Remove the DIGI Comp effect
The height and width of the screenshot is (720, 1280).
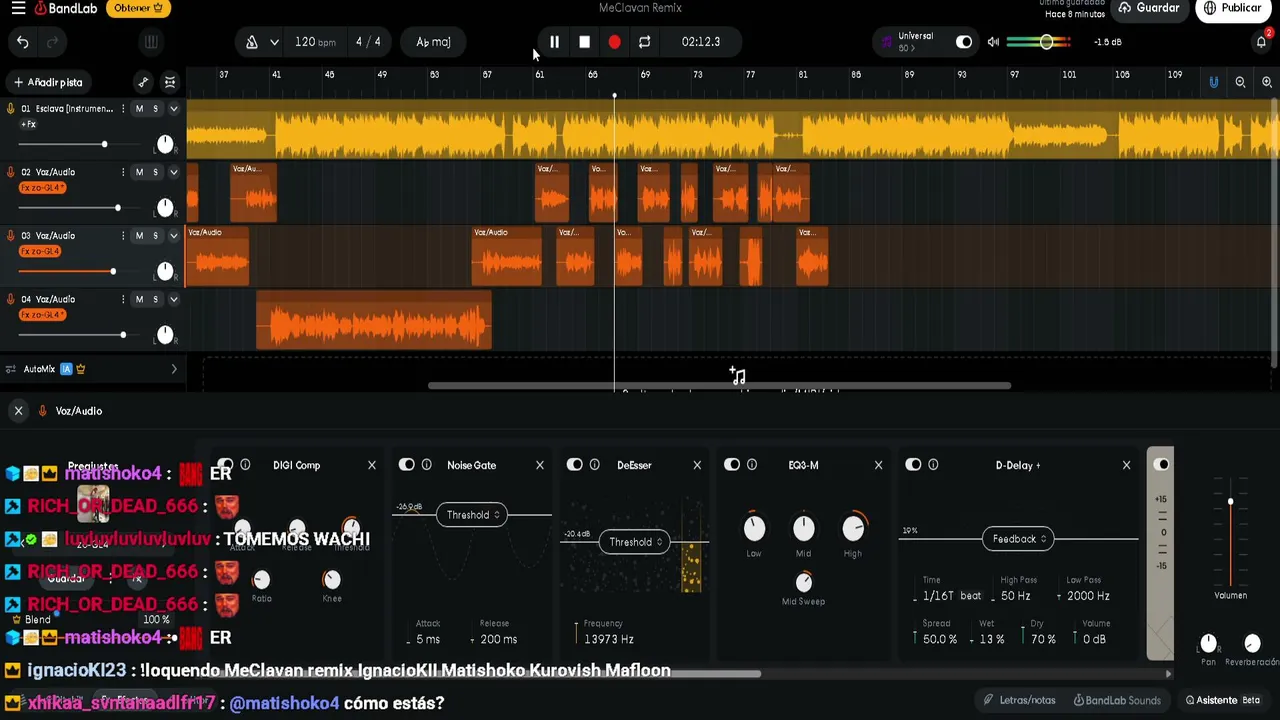[372, 465]
